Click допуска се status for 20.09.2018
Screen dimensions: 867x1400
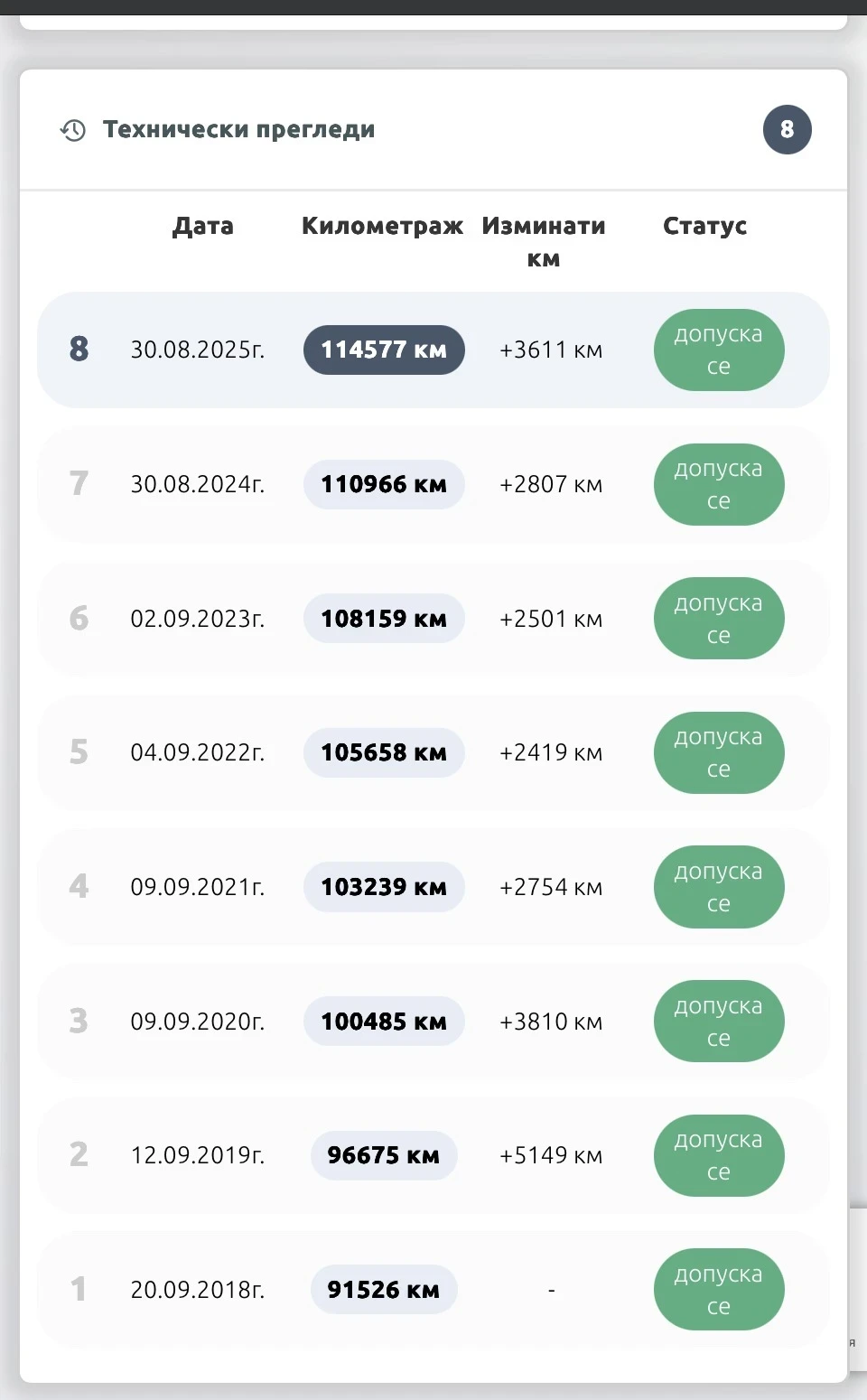[719, 1290]
